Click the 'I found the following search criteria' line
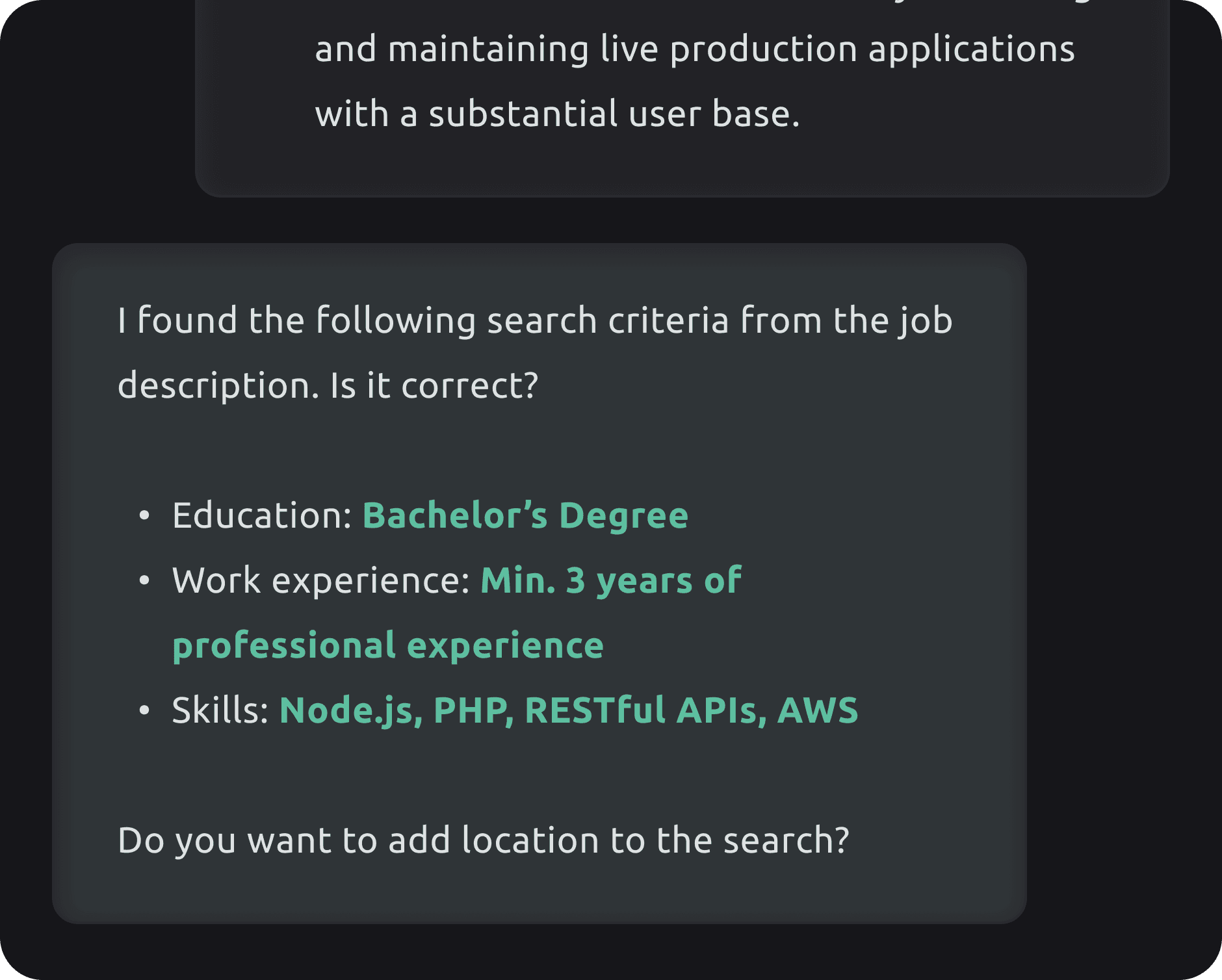Screen dimensions: 1222x980 coord(535,320)
